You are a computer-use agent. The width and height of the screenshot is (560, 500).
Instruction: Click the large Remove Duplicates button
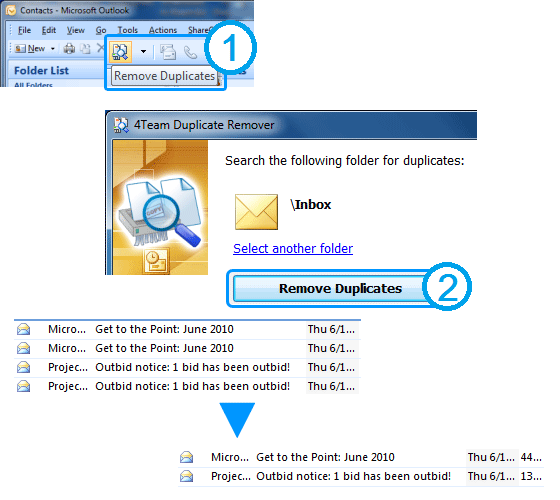pyautogui.click(x=330, y=289)
